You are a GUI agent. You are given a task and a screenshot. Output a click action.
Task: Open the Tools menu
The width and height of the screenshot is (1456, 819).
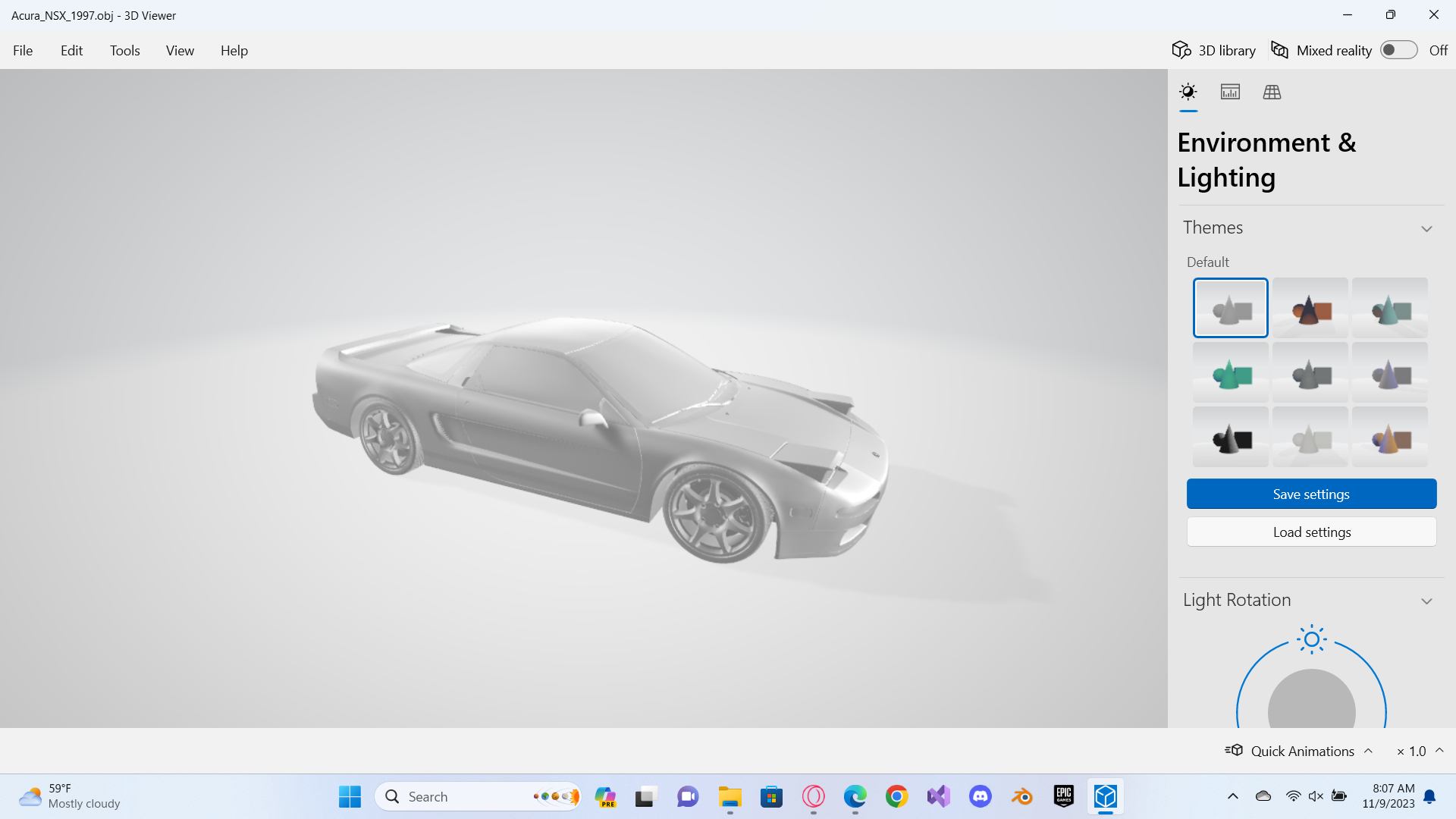click(x=124, y=51)
